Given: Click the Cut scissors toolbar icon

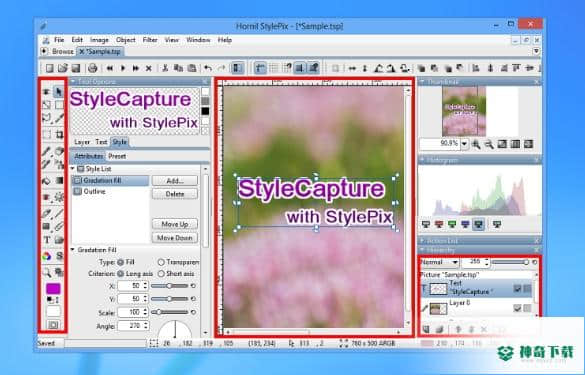Looking at the screenshot, I should [x=165, y=68].
